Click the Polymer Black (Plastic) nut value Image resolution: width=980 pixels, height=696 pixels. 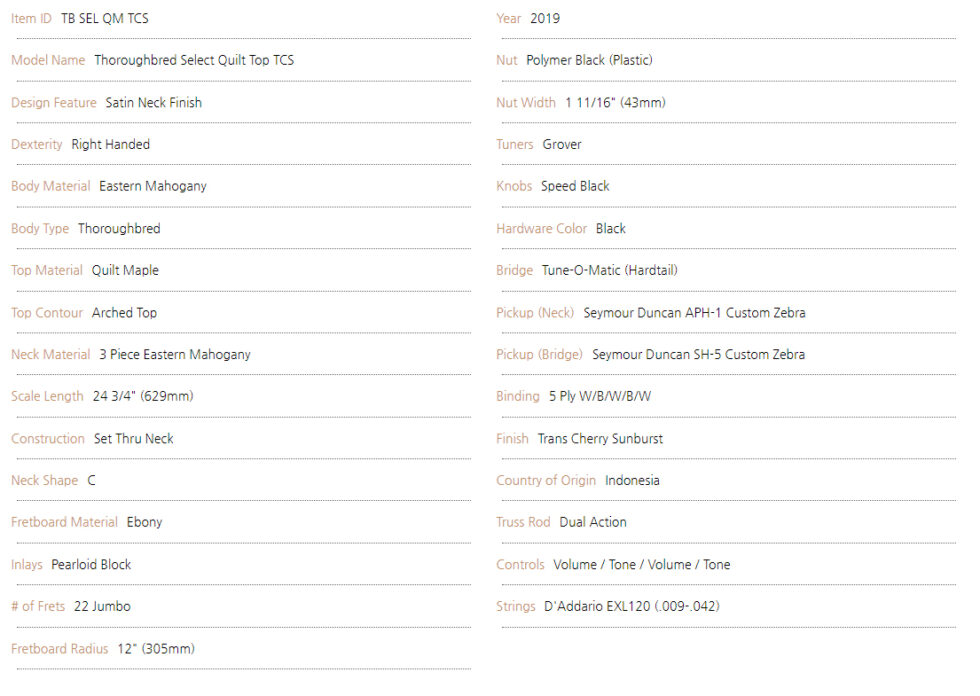point(589,60)
